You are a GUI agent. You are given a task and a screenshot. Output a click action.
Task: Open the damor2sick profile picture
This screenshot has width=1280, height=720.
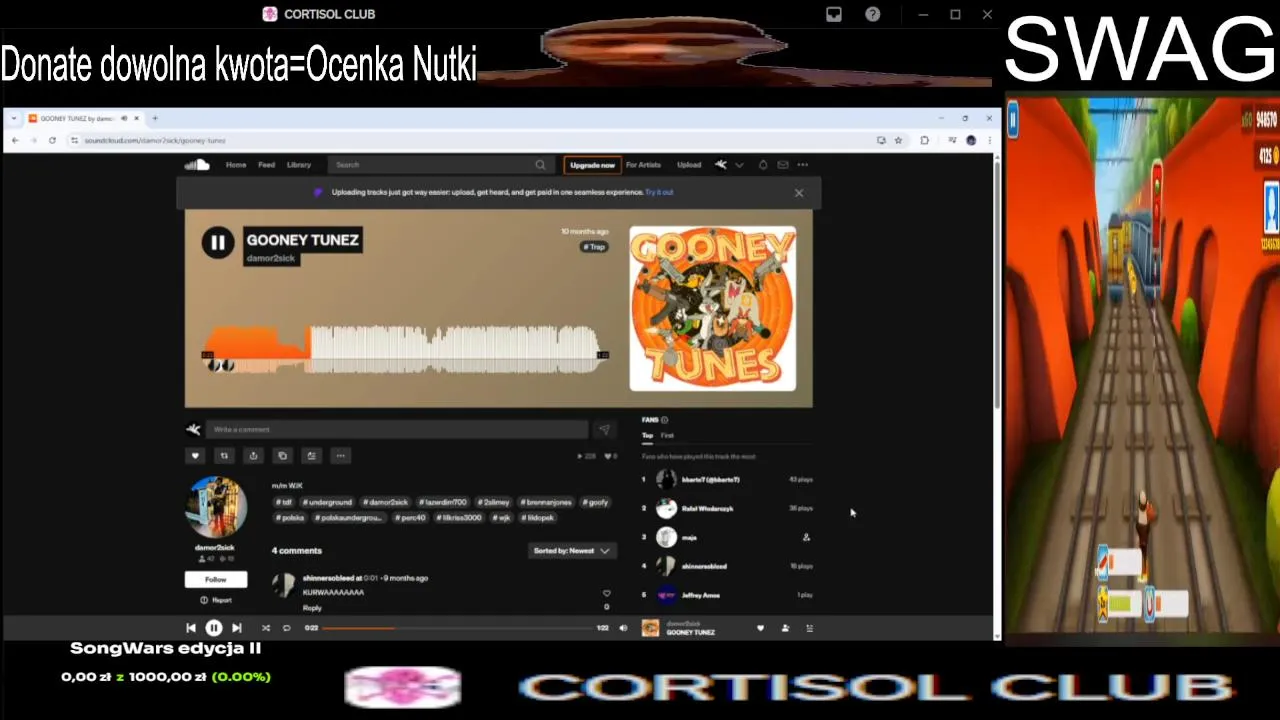(x=216, y=507)
